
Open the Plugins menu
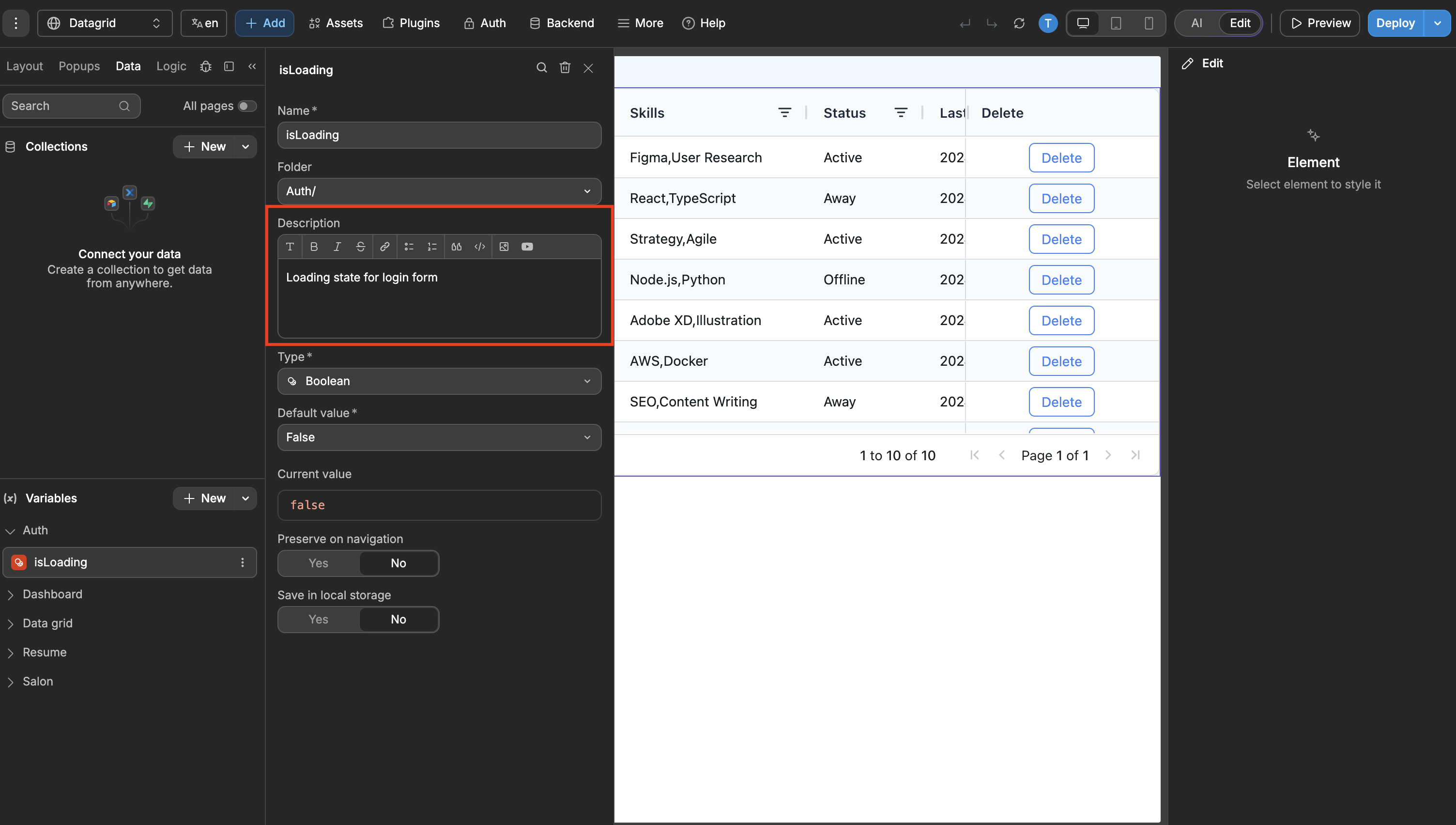411,23
